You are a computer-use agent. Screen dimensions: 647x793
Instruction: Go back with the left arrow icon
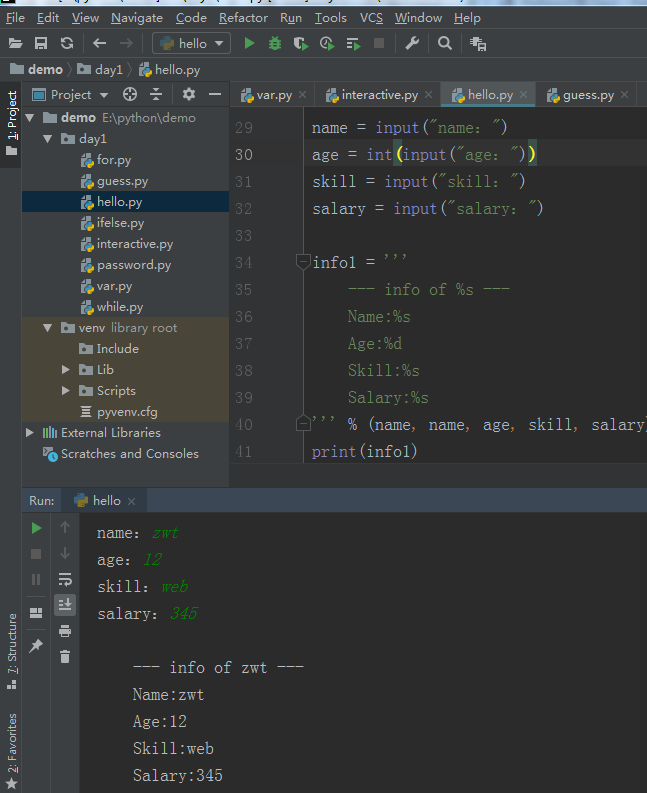coord(99,43)
